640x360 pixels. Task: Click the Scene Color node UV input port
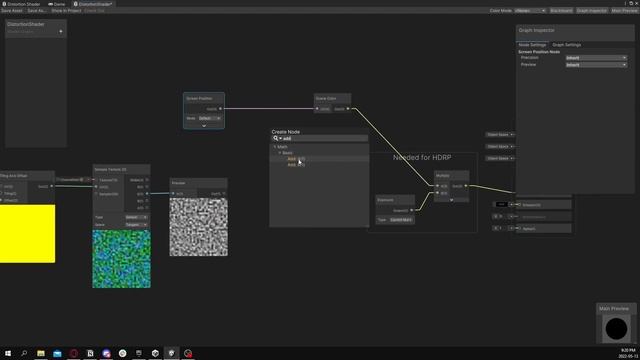[x=317, y=109]
